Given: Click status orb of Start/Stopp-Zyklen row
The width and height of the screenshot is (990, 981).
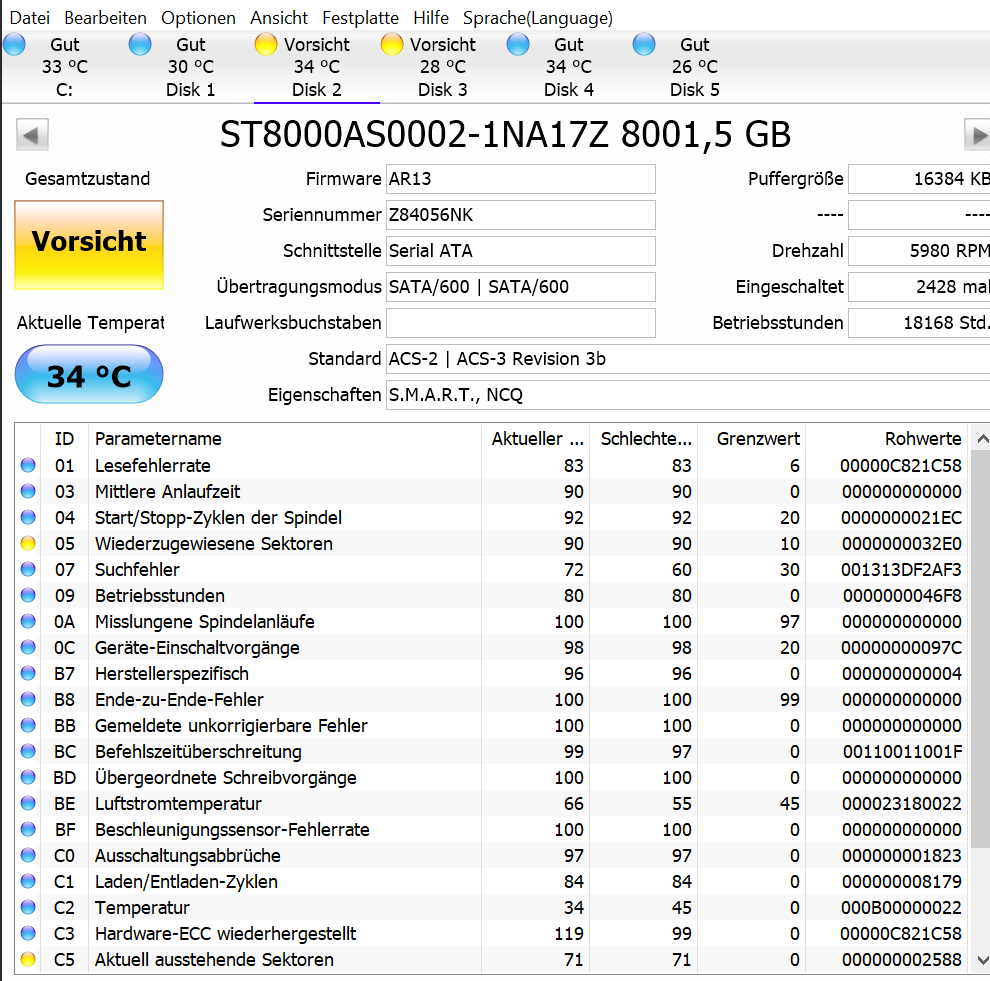Looking at the screenshot, I should tap(28, 517).
